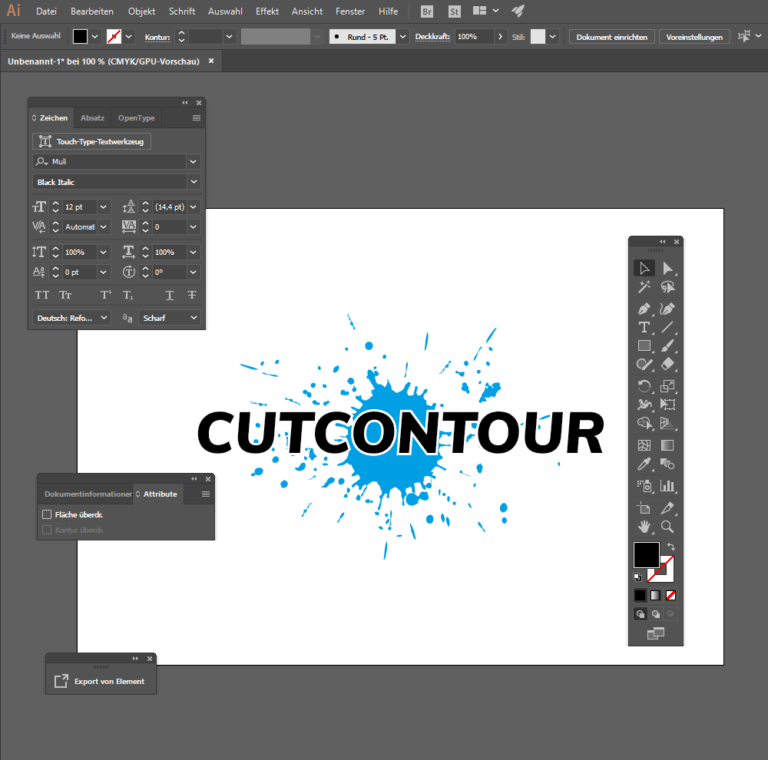This screenshot has width=768, height=760.
Task: Choose the Rectangle tool
Action: [x=644, y=346]
